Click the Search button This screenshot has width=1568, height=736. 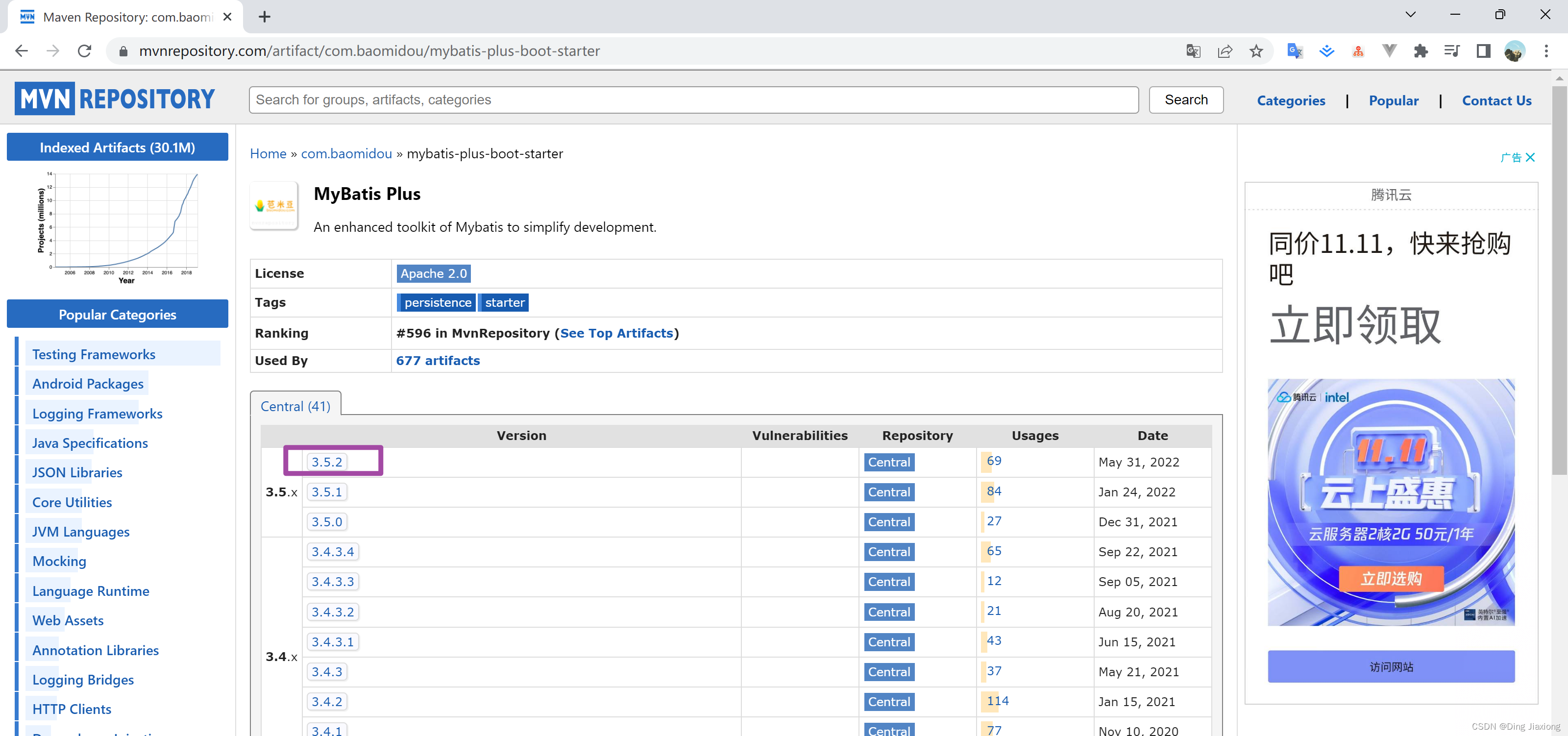pos(1185,99)
